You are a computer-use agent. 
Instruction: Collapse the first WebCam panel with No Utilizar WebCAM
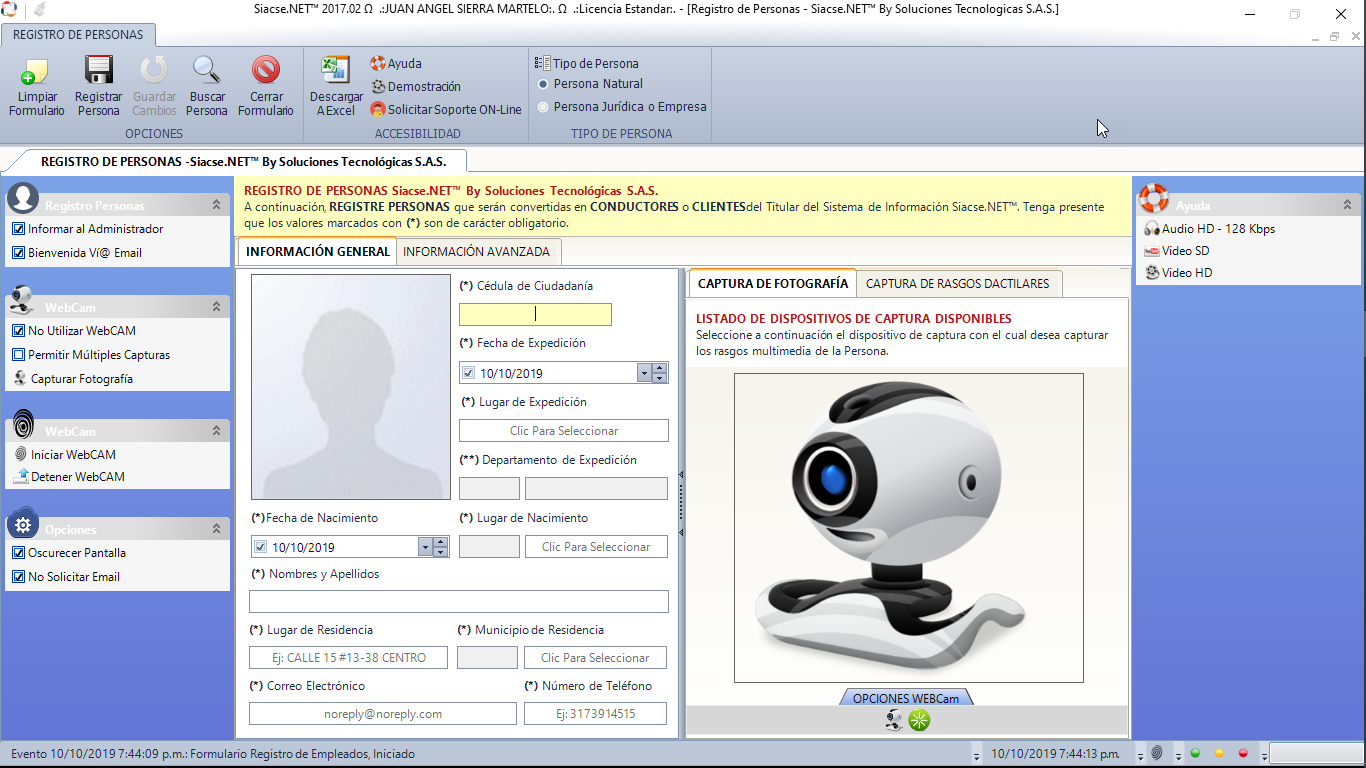tap(216, 307)
